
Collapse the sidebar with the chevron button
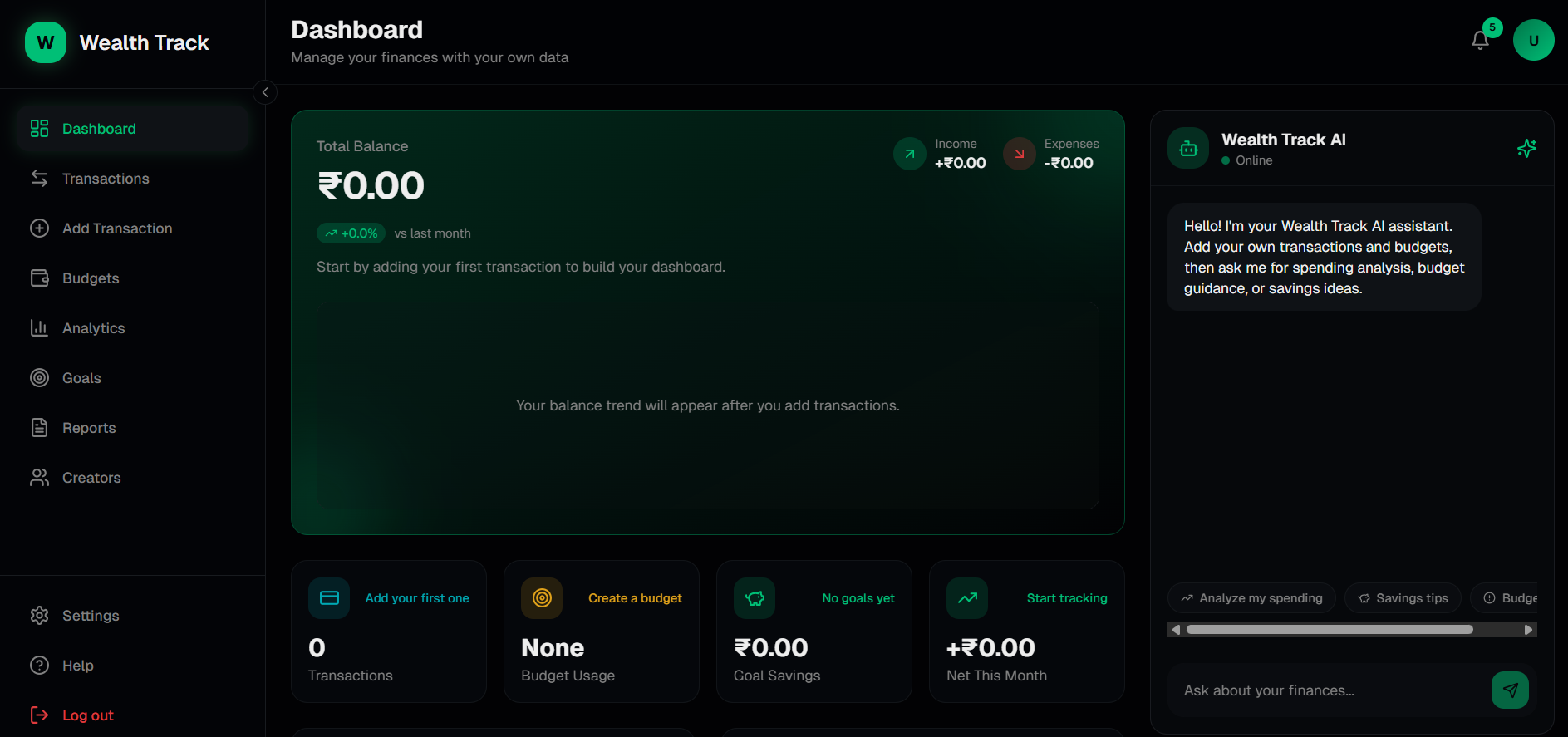pos(265,91)
